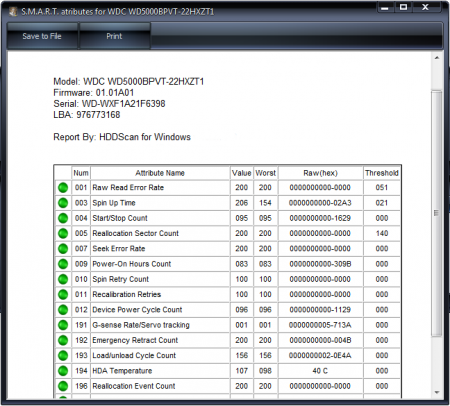Select the Spin Up Time attribute name
450x406 pixels.
point(114,203)
